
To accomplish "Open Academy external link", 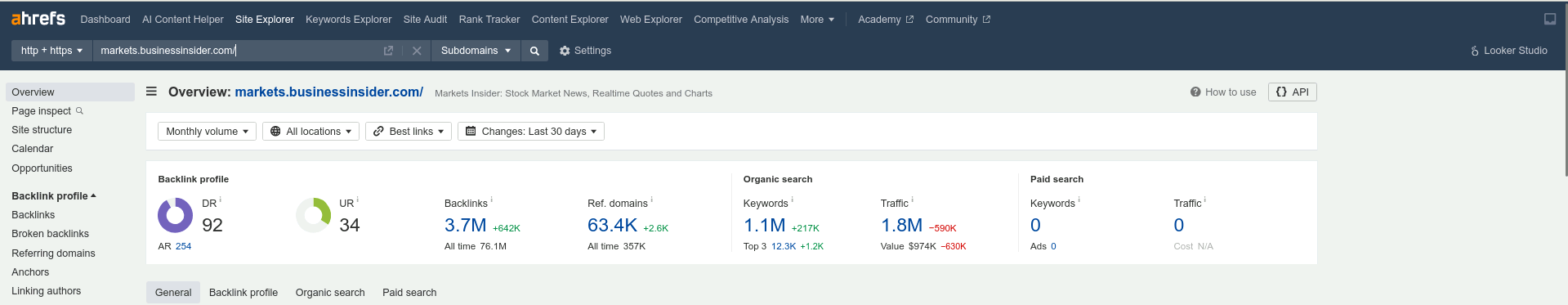I will 886,19.
